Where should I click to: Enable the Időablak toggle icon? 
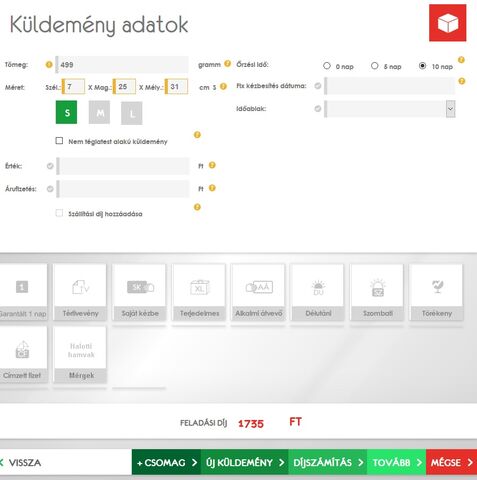click(x=318, y=109)
